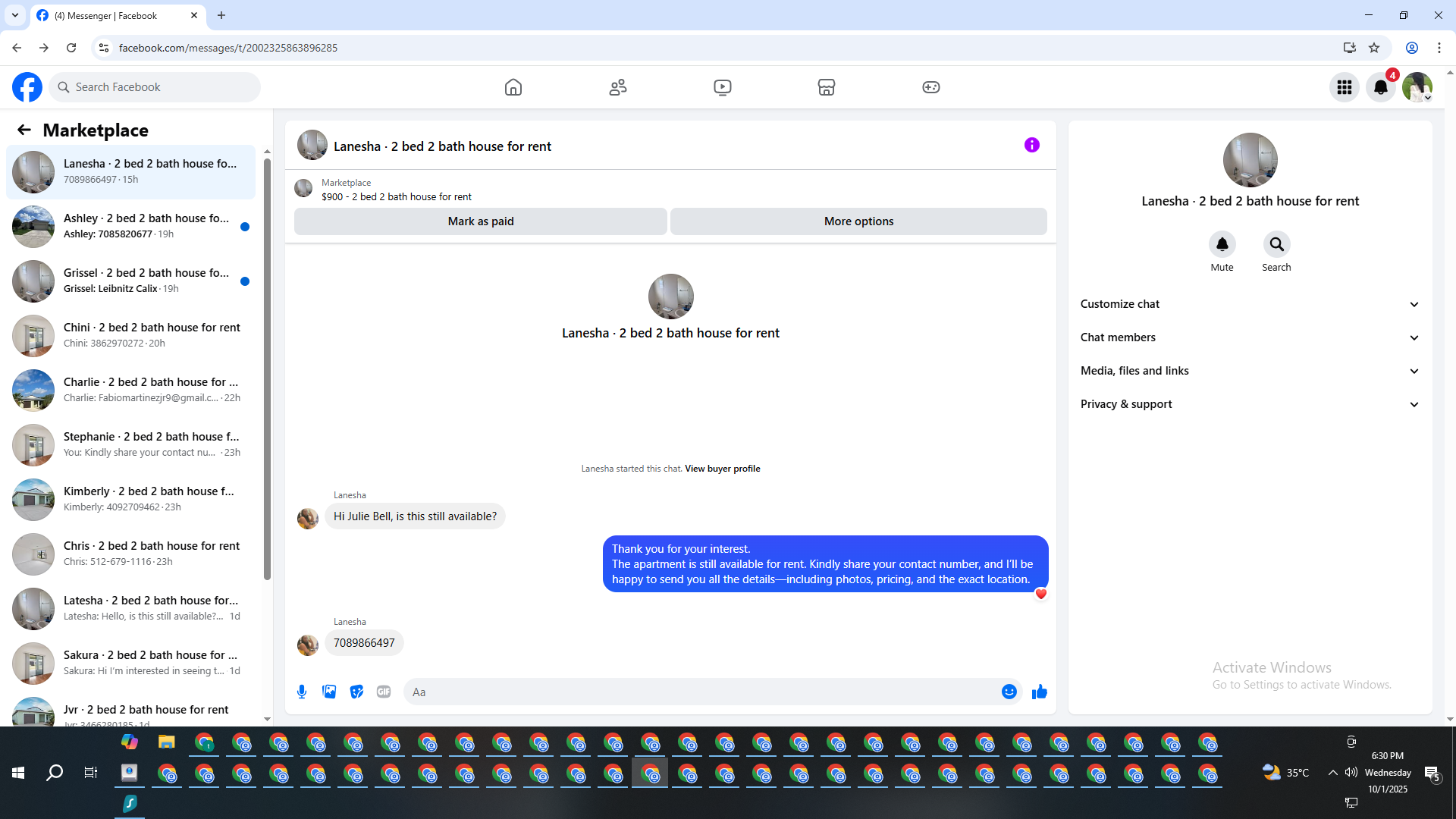Open the Marketplace storefront icon

click(827, 87)
